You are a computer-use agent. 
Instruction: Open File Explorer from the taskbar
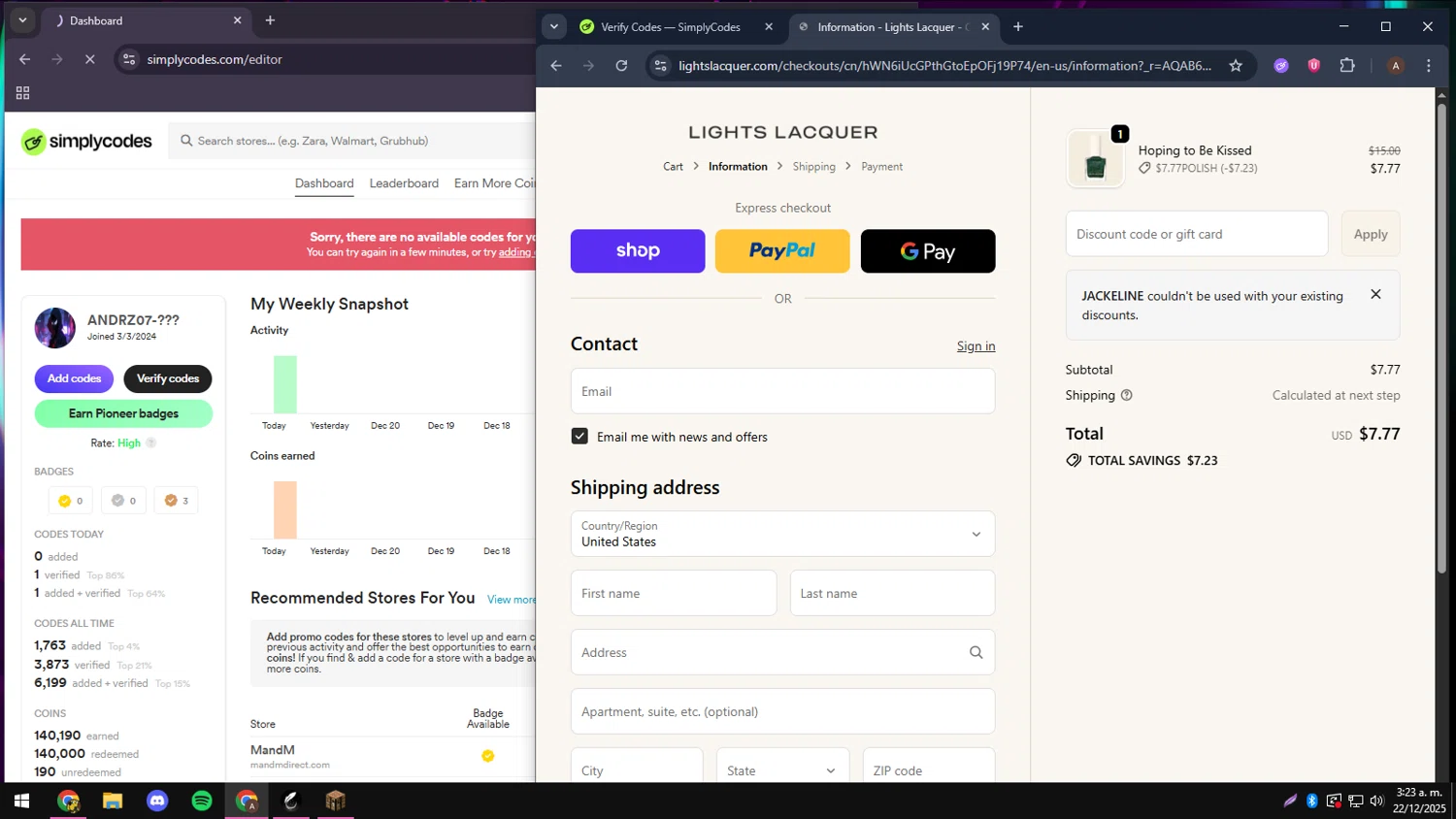(x=113, y=801)
